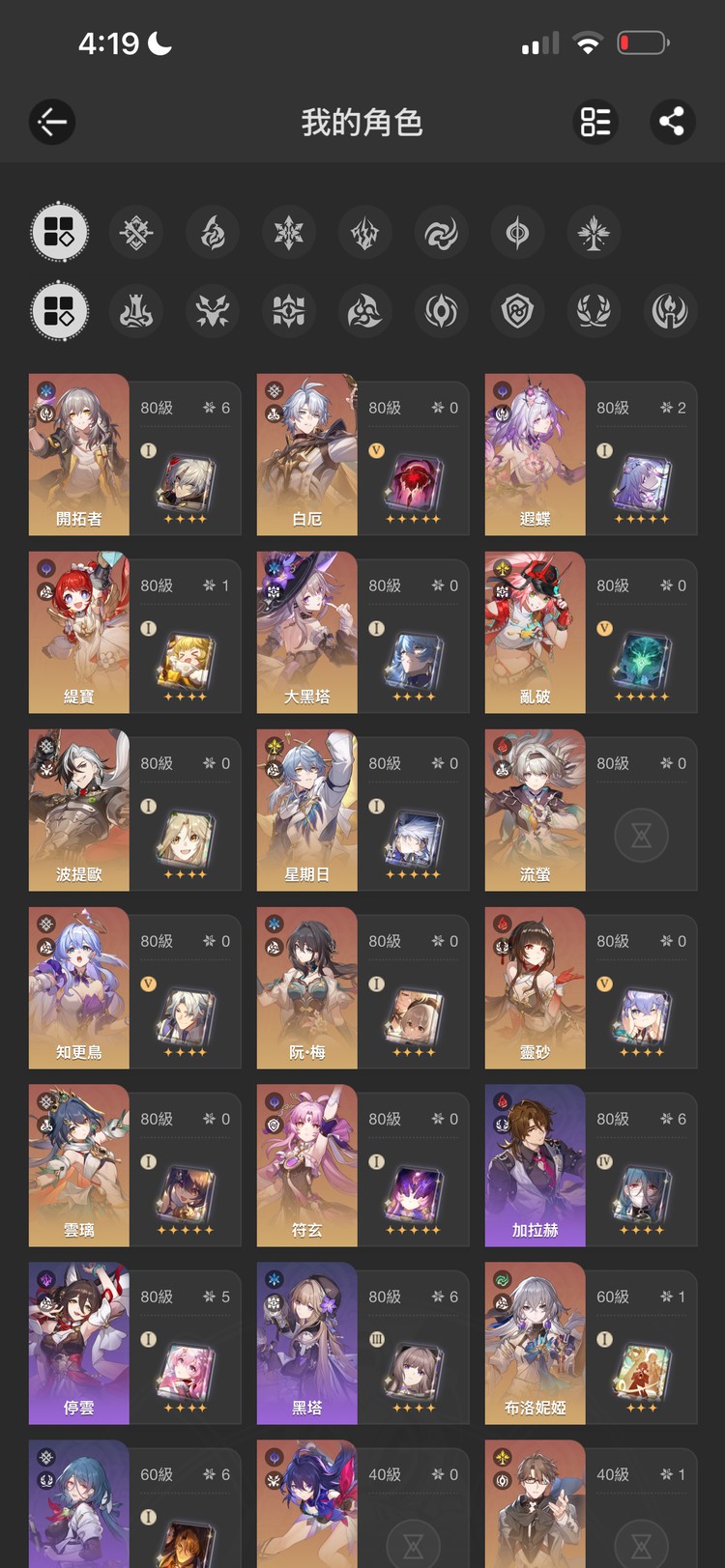
Task: Filter by the Preservation shield path icon
Action: (517, 312)
